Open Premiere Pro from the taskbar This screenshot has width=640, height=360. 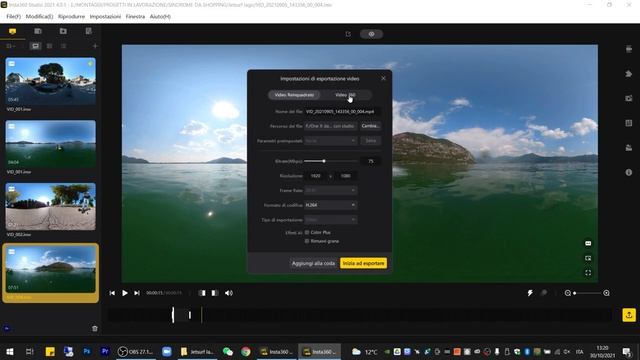click(105, 351)
